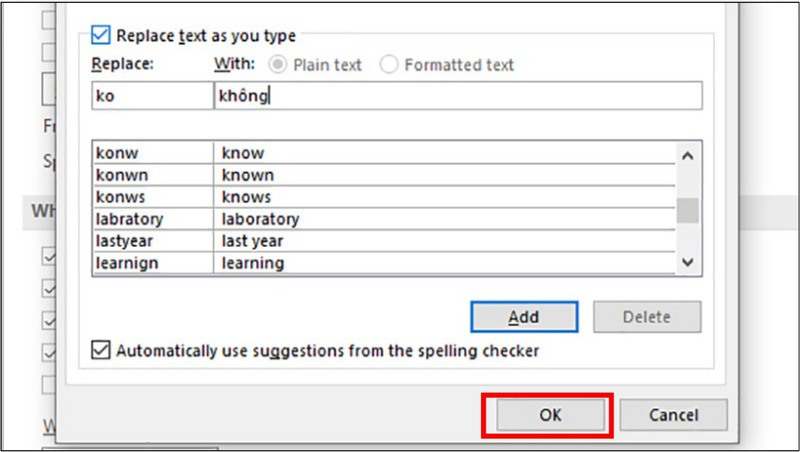Click the Replace input field containing 'ko'

150,96
